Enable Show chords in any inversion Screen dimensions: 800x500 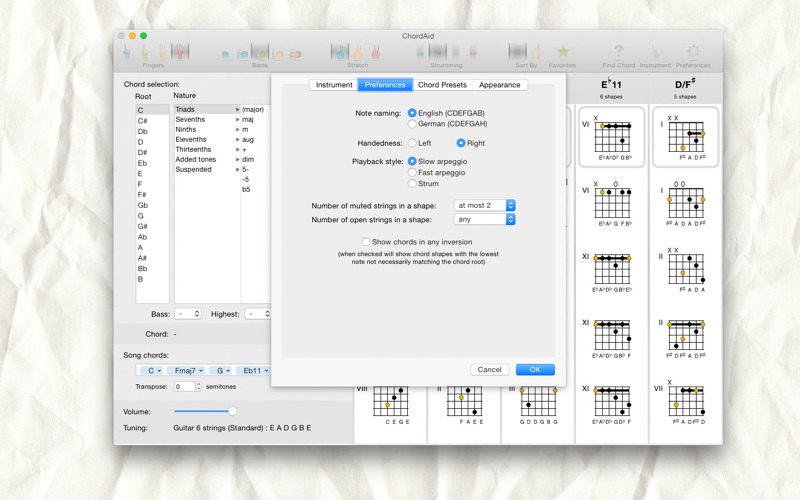pos(366,242)
